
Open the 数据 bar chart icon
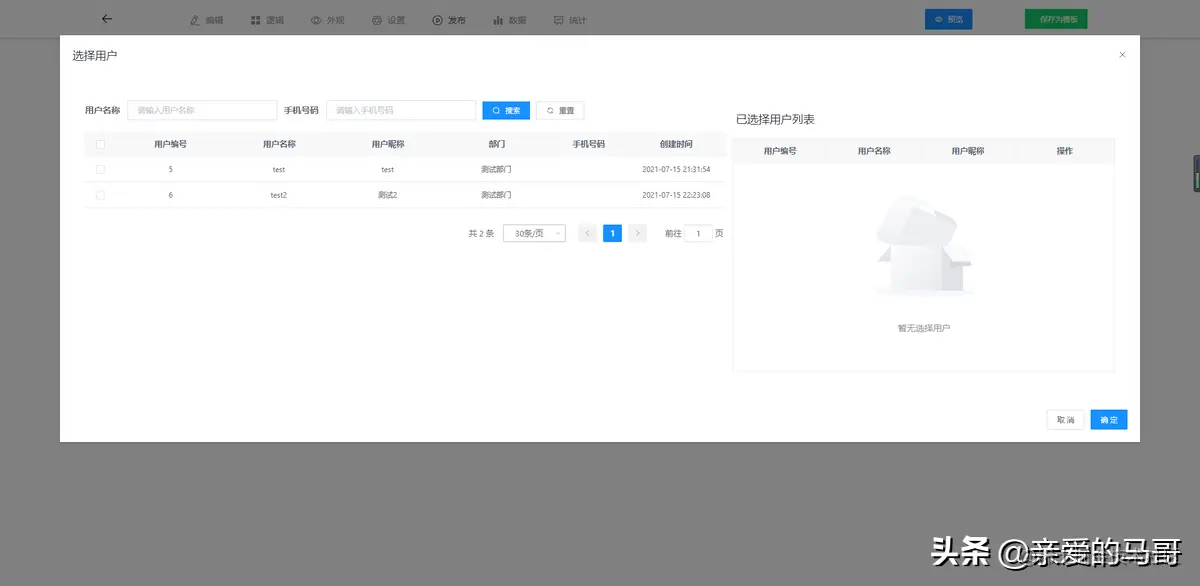[497, 19]
